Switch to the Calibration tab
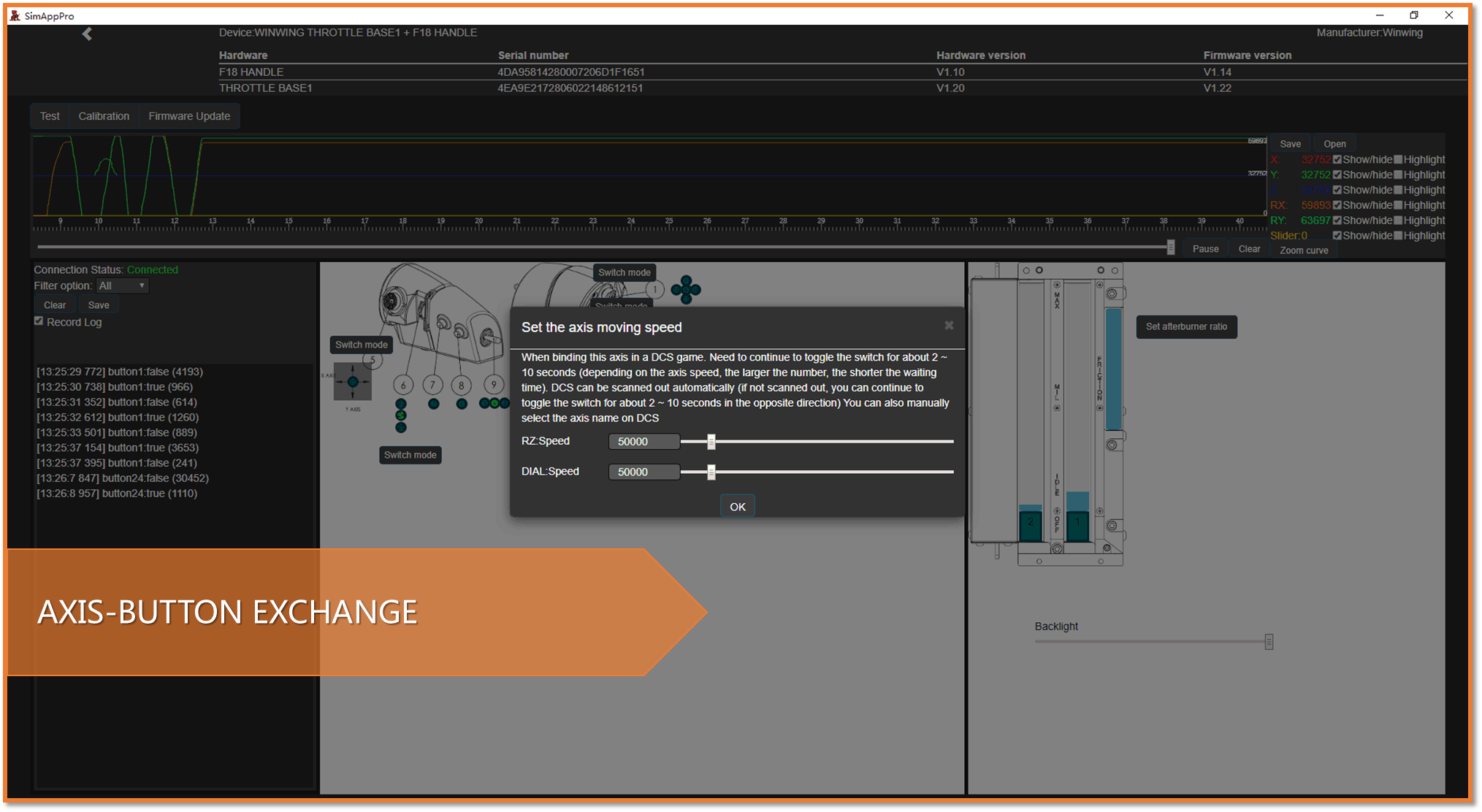This screenshot has width=1482, height=812. 104,116
